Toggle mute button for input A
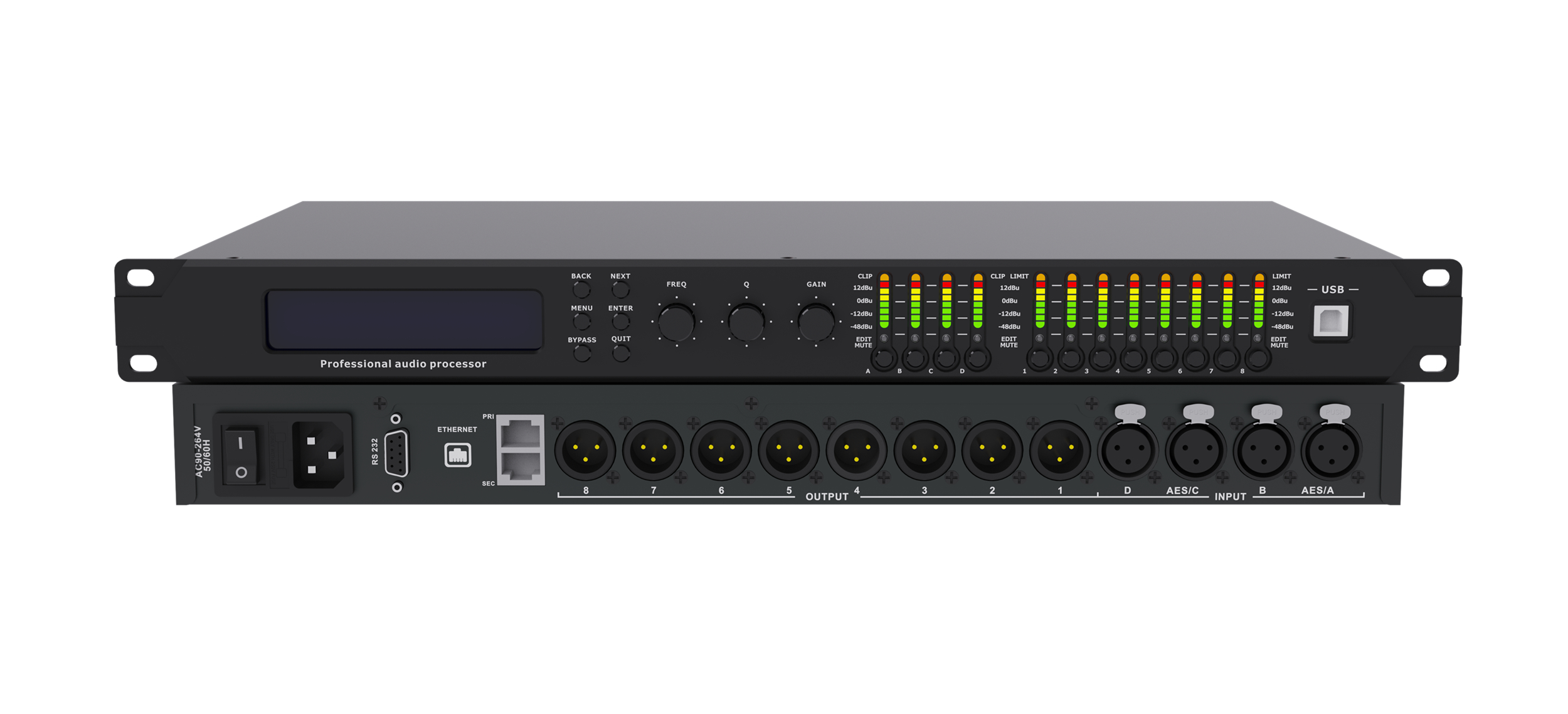The width and height of the screenshot is (1568, 714). [884, 359]
